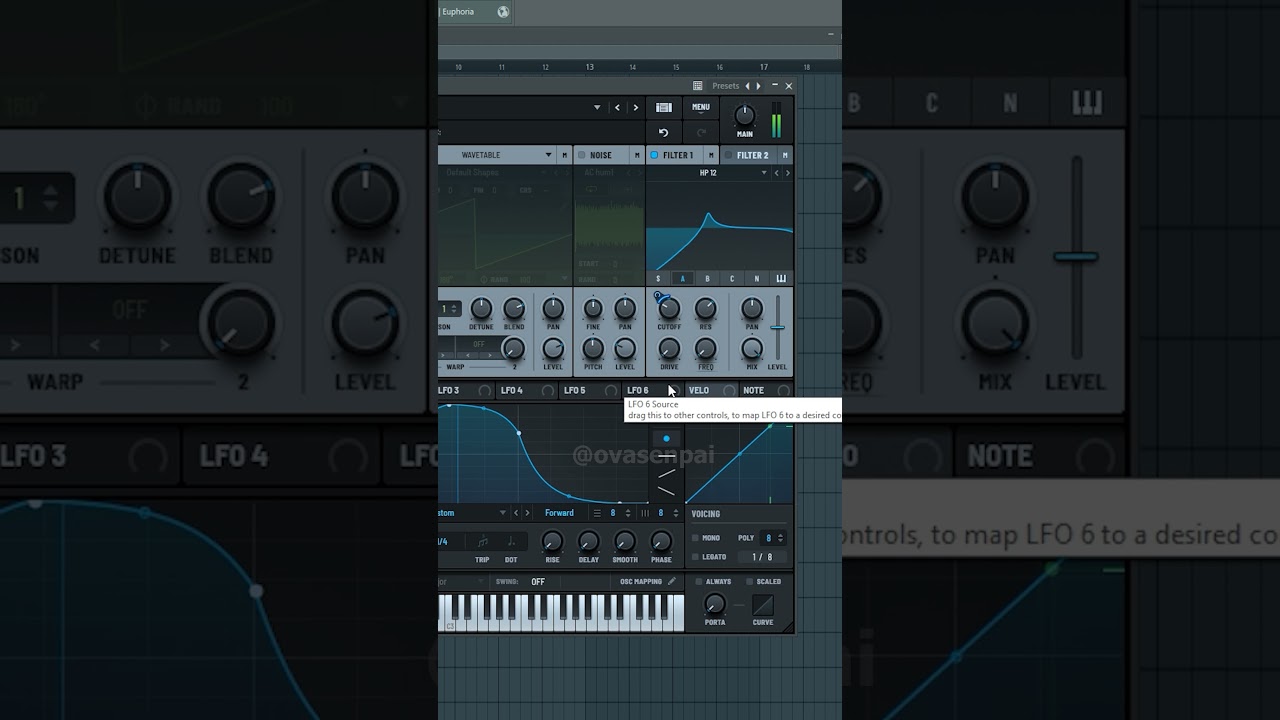Enable the SCALED portamento checkbox
Image resolution: width=1280 pixels, height=720 pixels.
pyautogui.click(x=751, y=581)
